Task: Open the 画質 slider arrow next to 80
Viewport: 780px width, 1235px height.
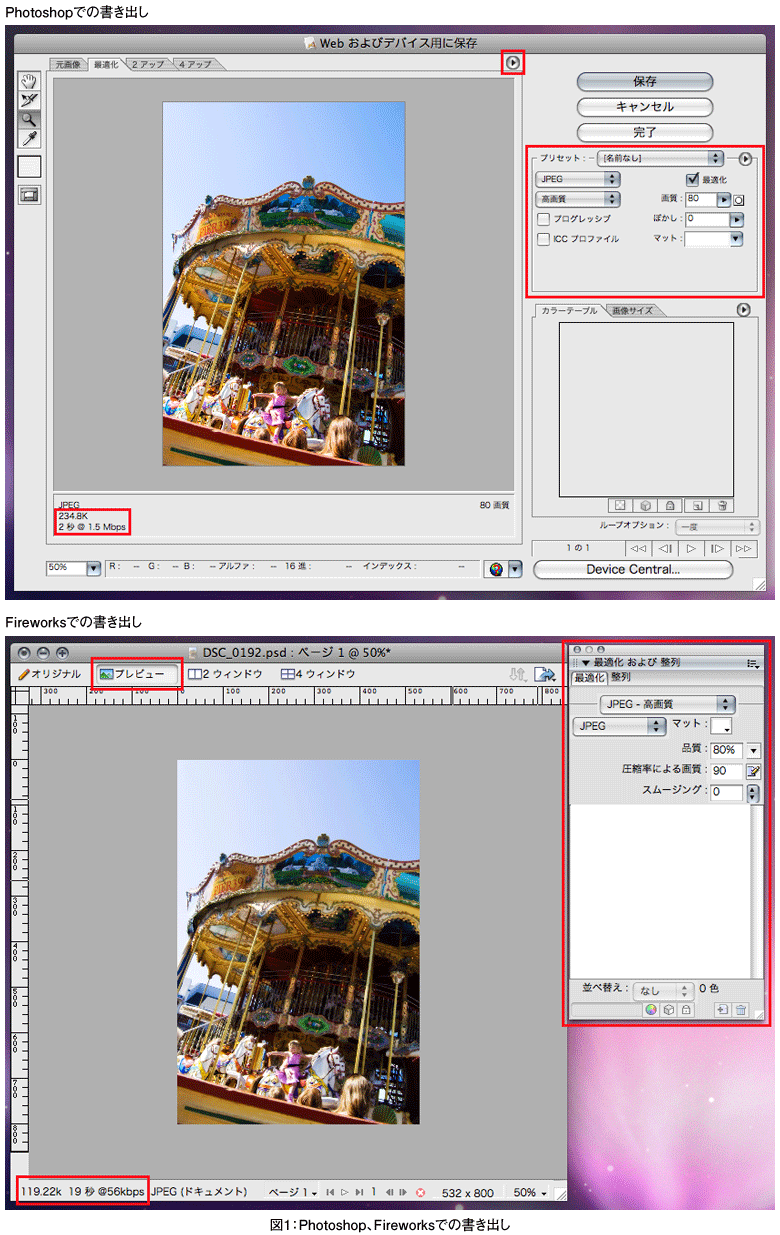Action: [x=725, y=200]
